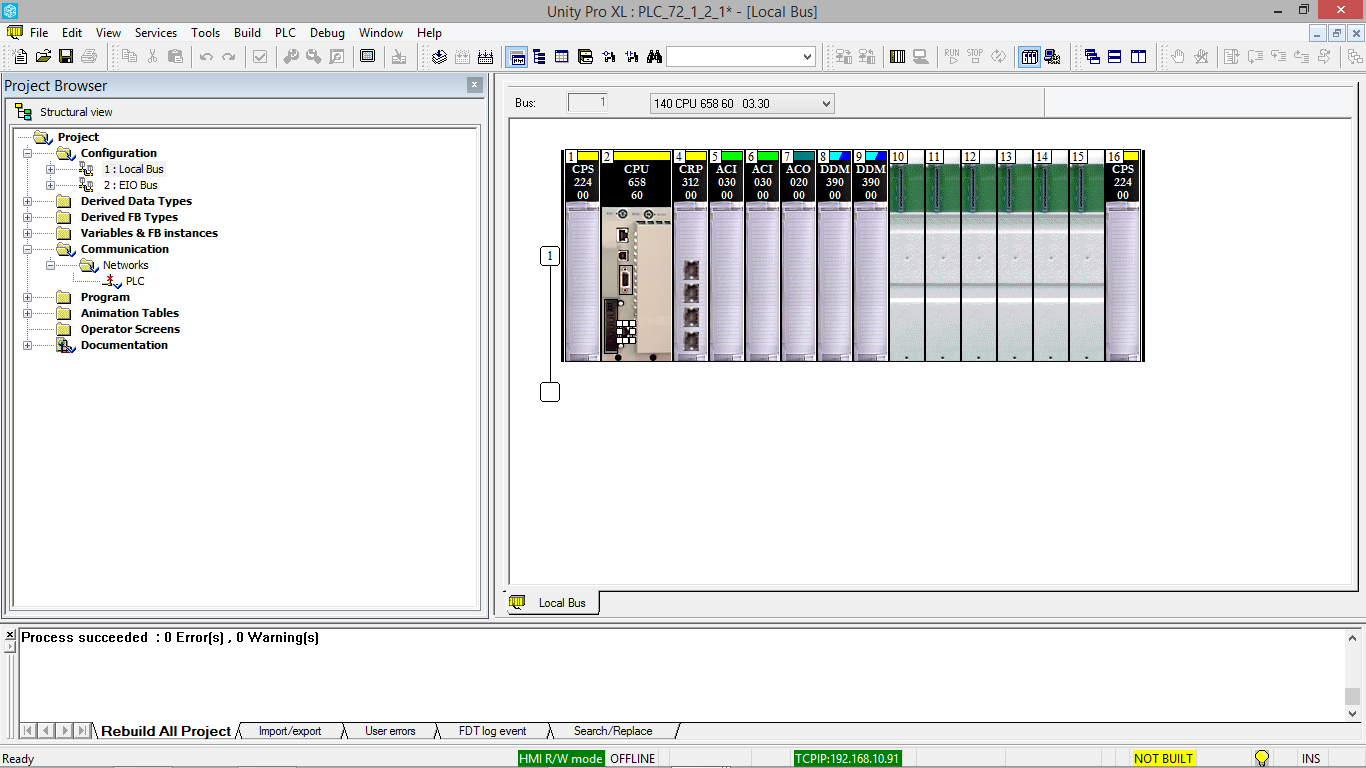Click the TCPIP:192.168.10.91 status indicator
The height and width of the screenshot is (768, 1366).
click(845, 758)
